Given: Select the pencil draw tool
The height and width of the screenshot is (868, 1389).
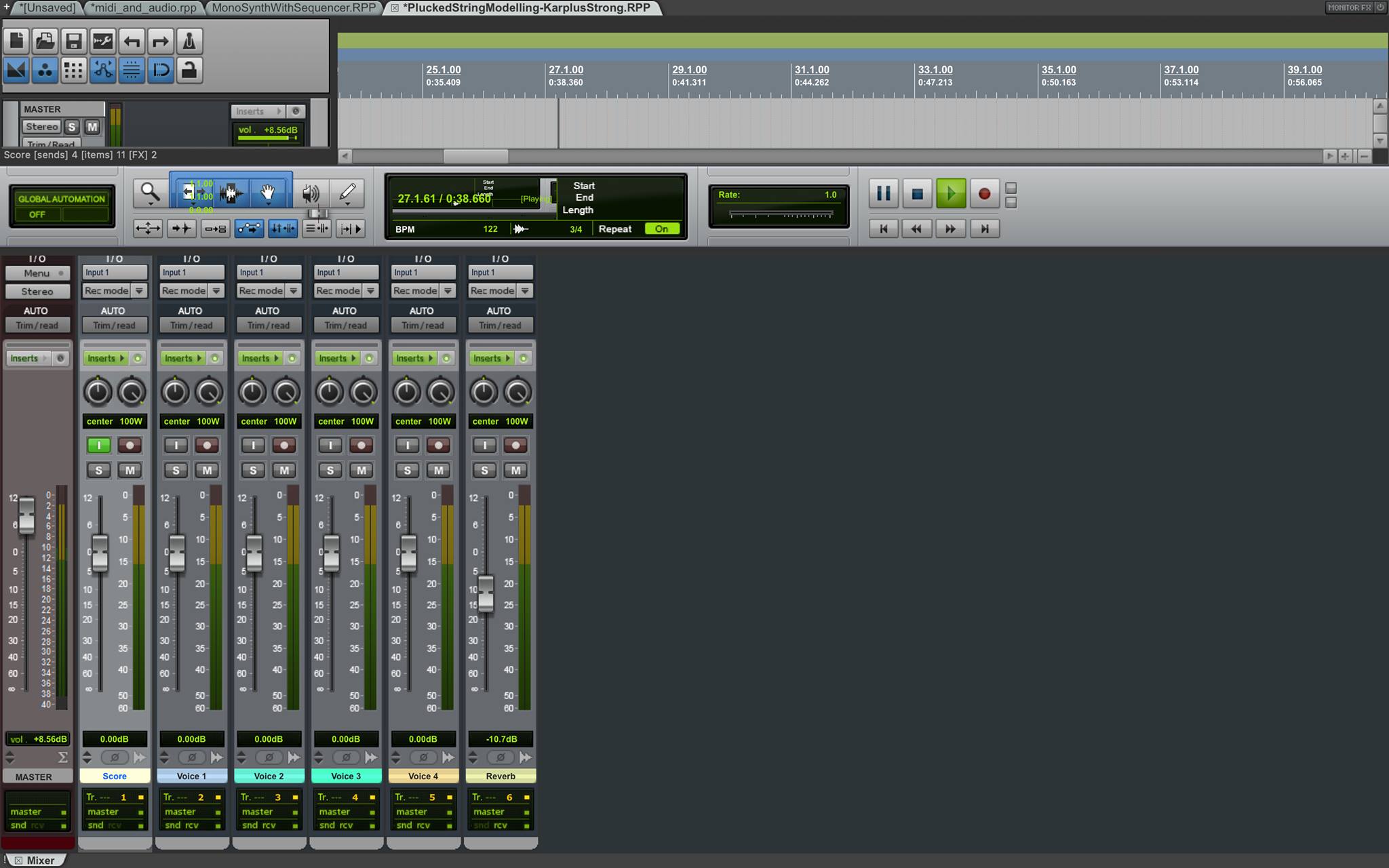Looking at the screenshot, I should (347, 194).
